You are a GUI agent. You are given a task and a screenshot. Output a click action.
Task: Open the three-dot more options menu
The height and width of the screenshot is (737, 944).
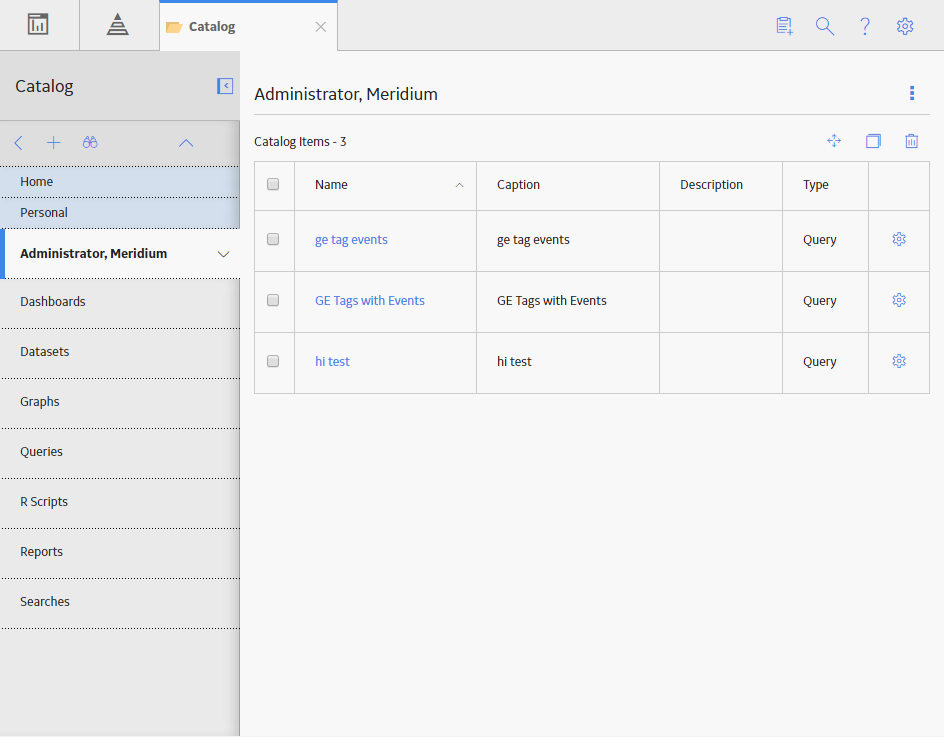pos(912,93)
